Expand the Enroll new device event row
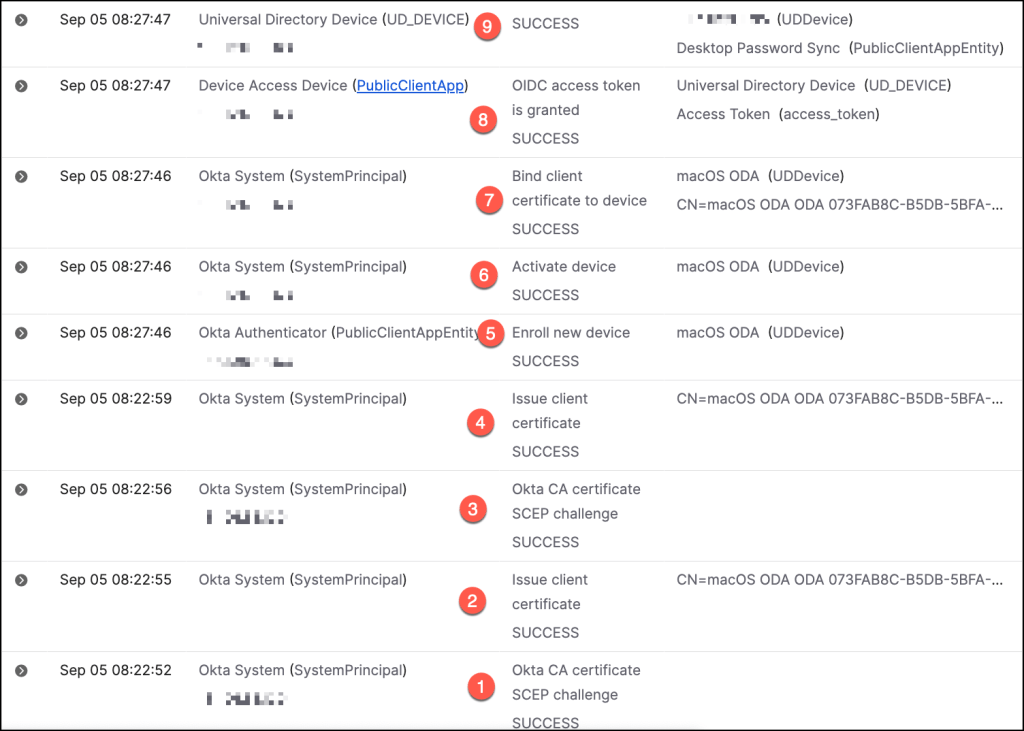This screenshot has width=1024, height=731. (21, 333)
